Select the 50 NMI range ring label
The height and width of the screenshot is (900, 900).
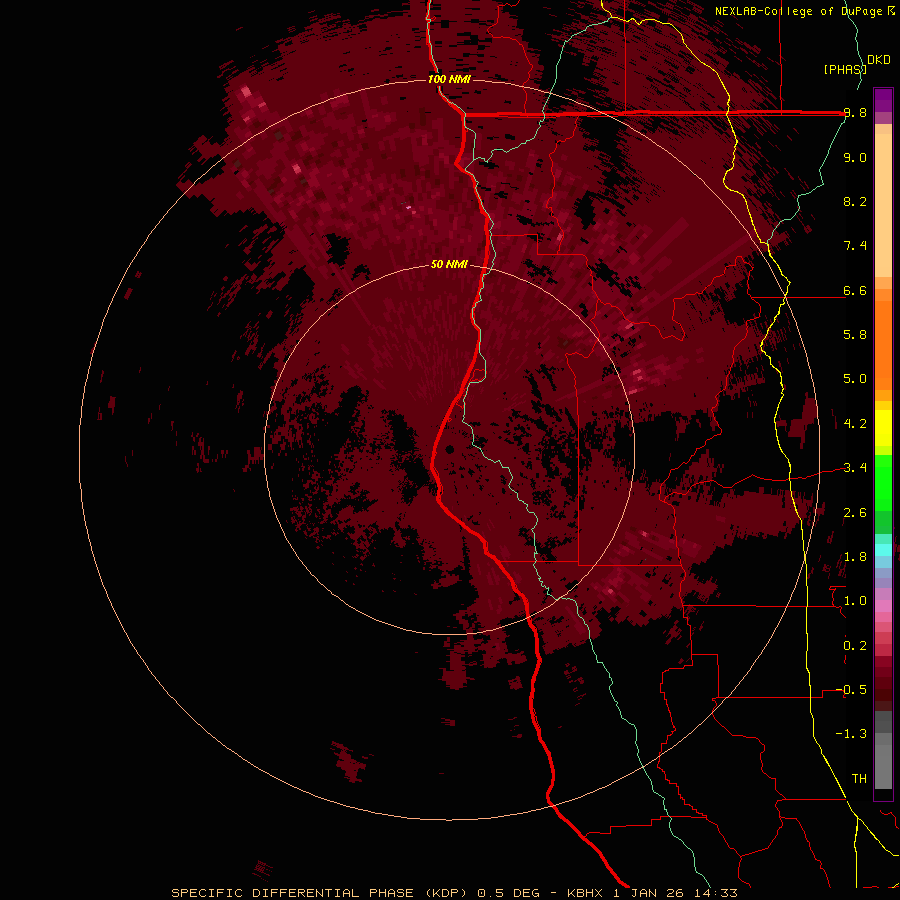449,264
